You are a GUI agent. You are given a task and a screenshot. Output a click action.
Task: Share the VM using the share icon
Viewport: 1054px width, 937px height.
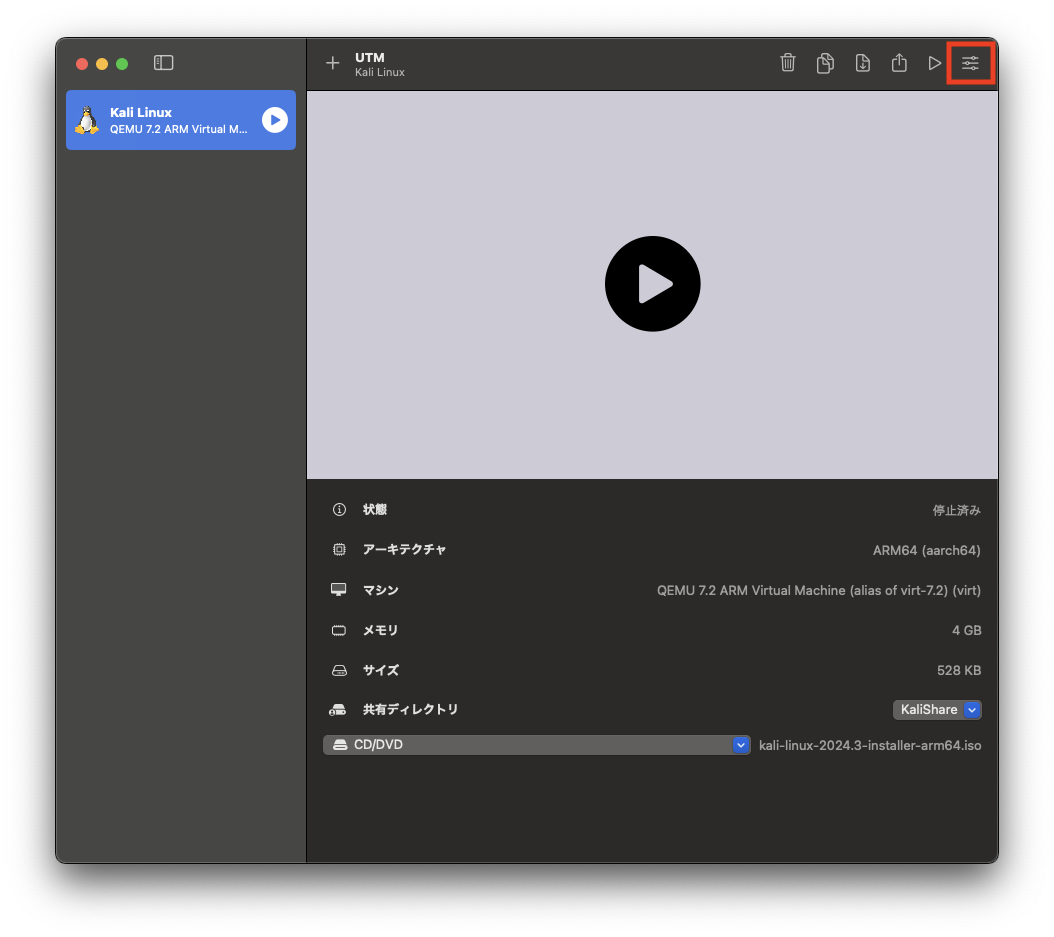[899, 63]
